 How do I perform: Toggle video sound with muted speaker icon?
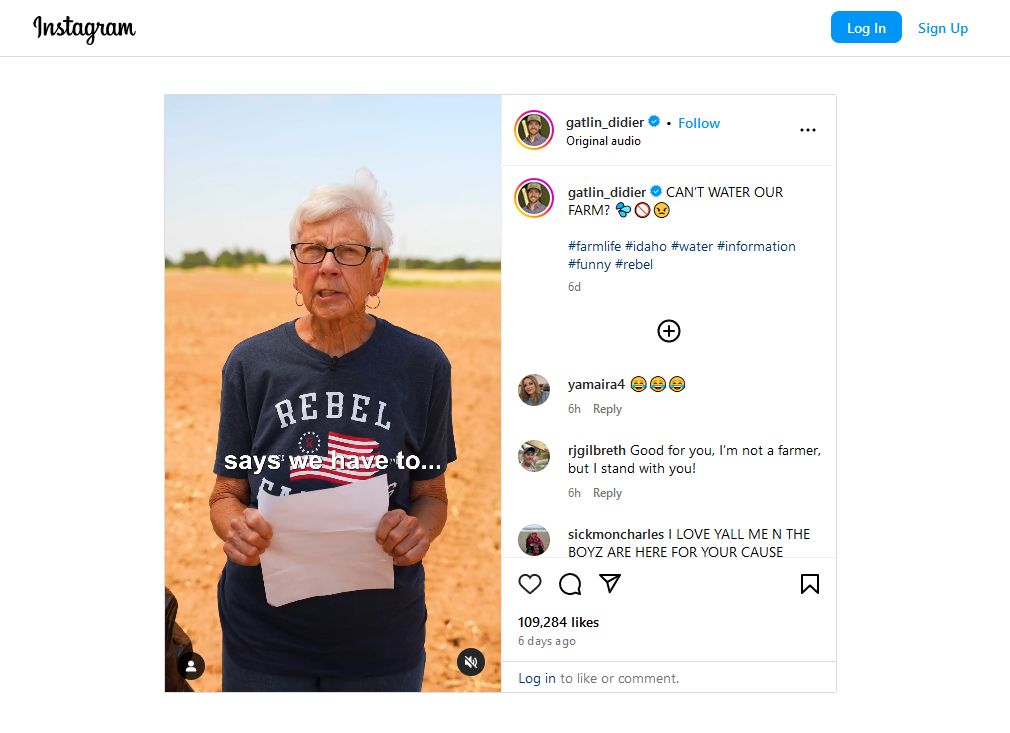coord(471,662)
